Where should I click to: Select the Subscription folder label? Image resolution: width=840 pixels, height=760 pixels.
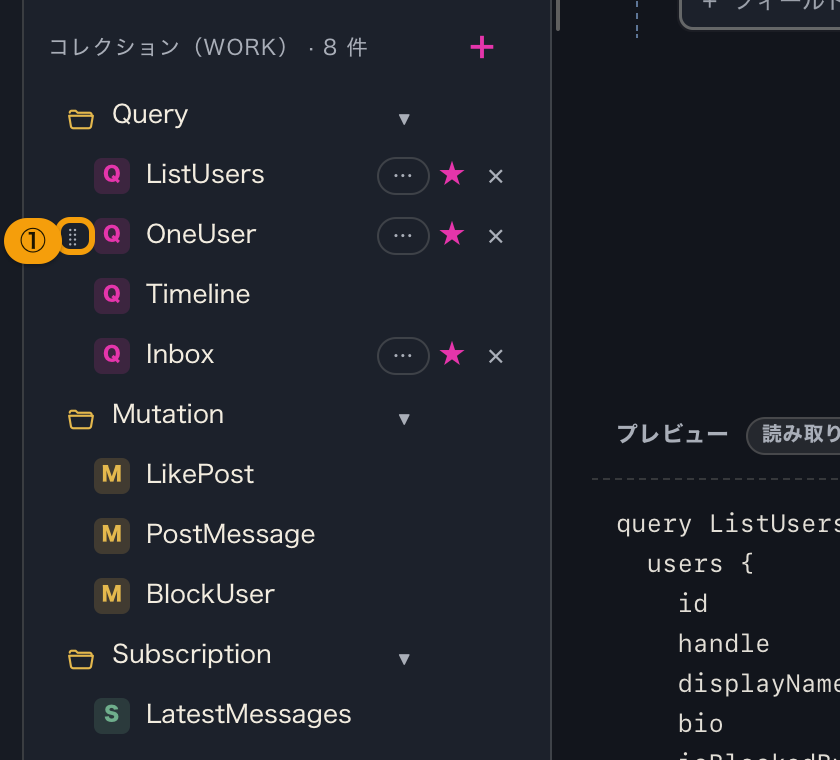(192, 654)
